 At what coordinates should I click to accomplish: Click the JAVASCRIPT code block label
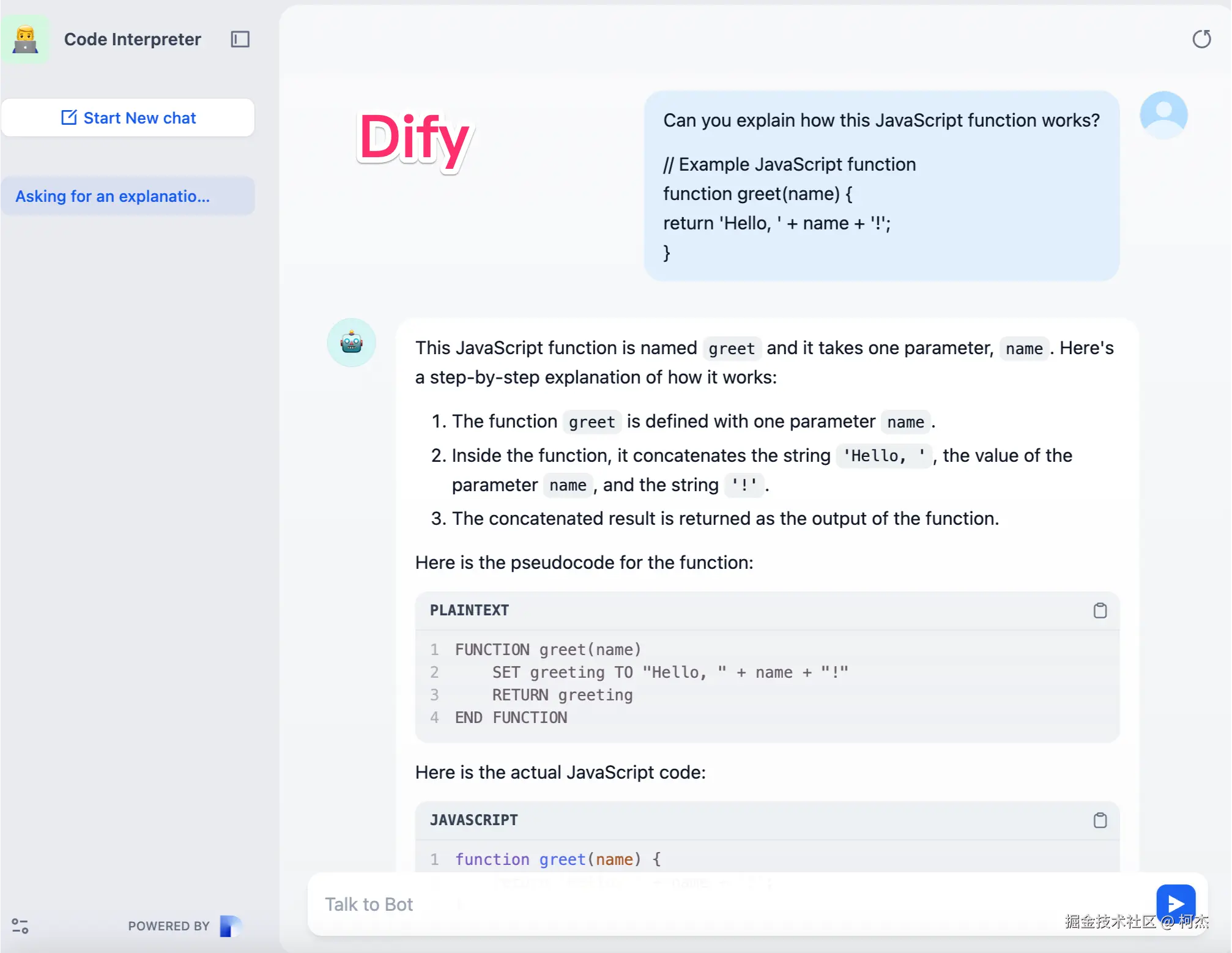point(473,820)
